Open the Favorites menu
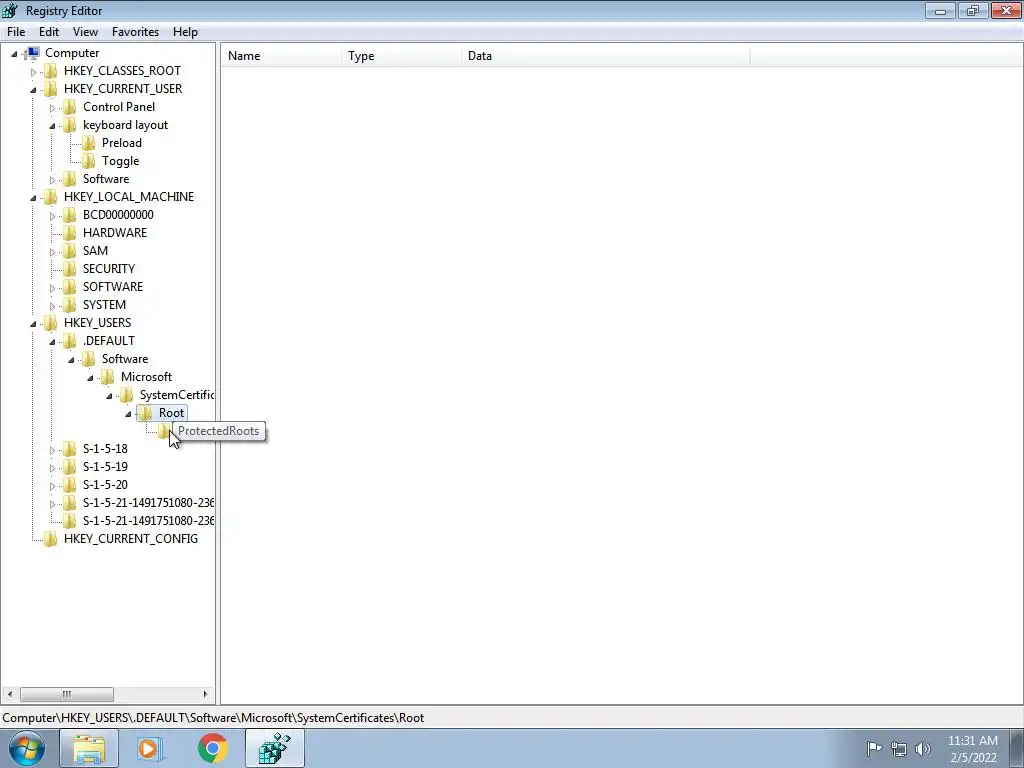Viewport: 1024px width, 768px height. pos(135,31)
